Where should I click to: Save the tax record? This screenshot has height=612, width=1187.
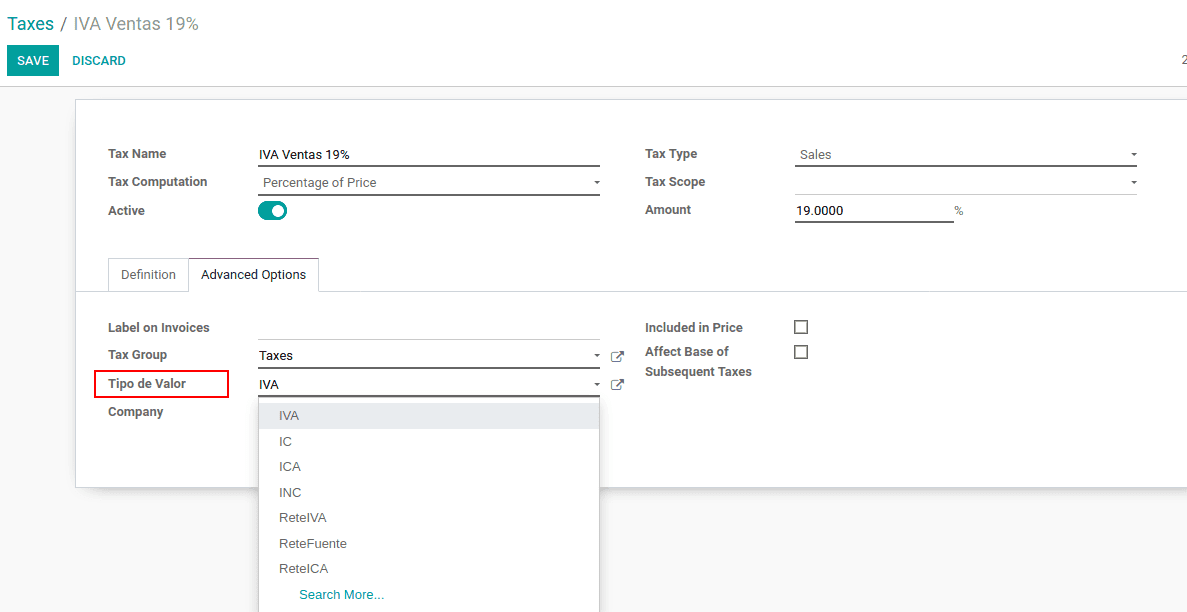(33, 61)
